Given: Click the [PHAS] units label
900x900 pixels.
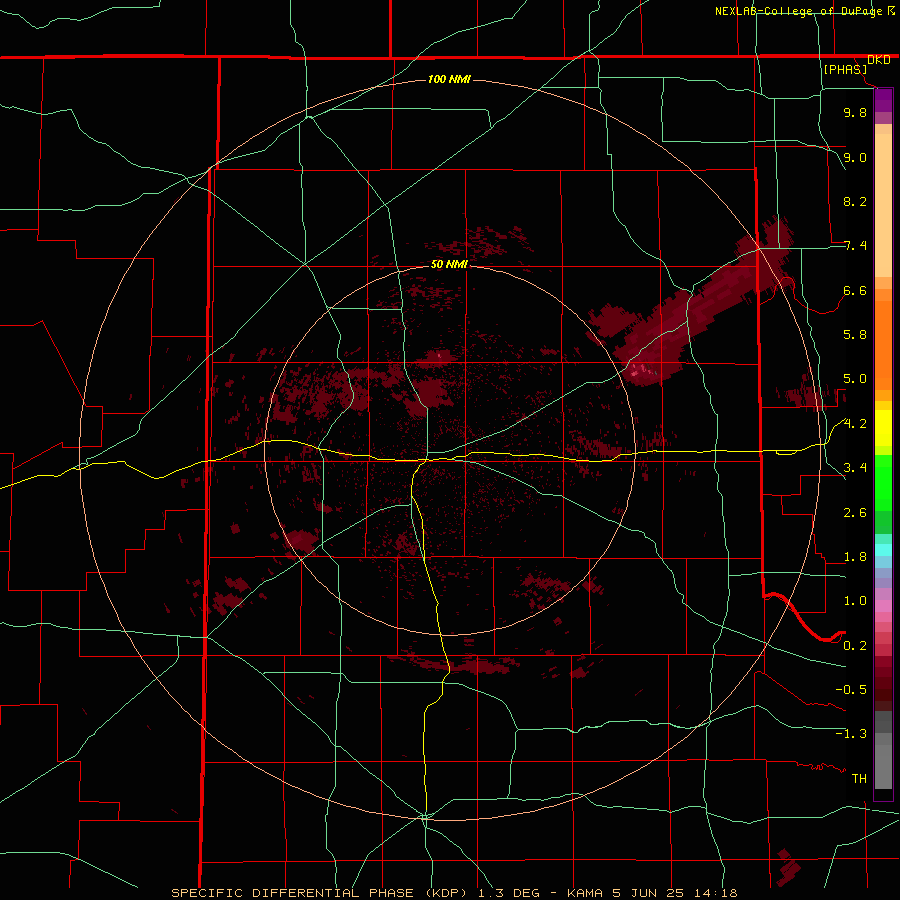Looking at the screenshot, I should pos(845,70).
